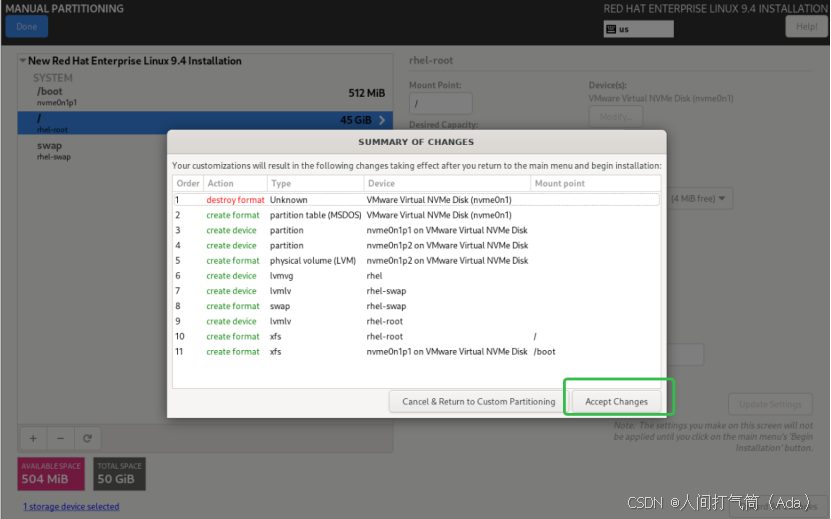Select row 4 create device nvme0n1p2

[417, 245]
